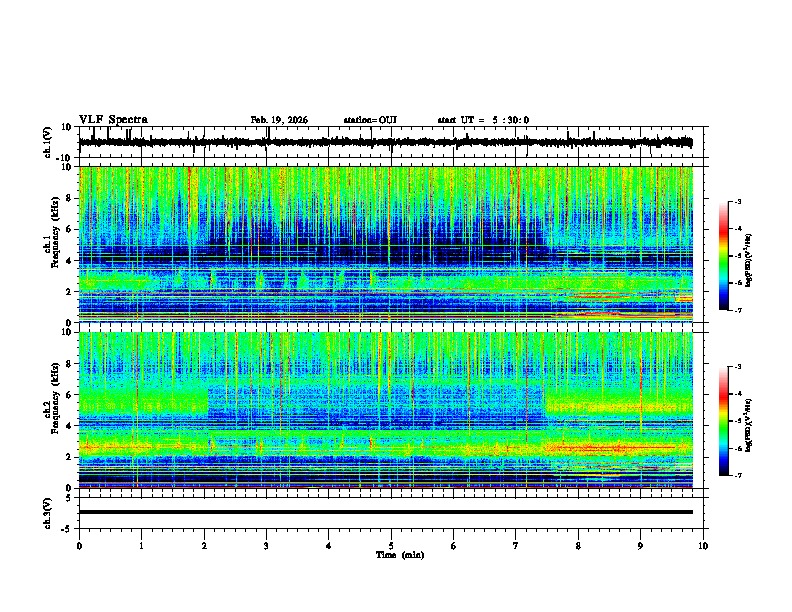Click the "Time (min)" axis title
The width and height of the screenshot is (792, 612).
coord(400,555)
